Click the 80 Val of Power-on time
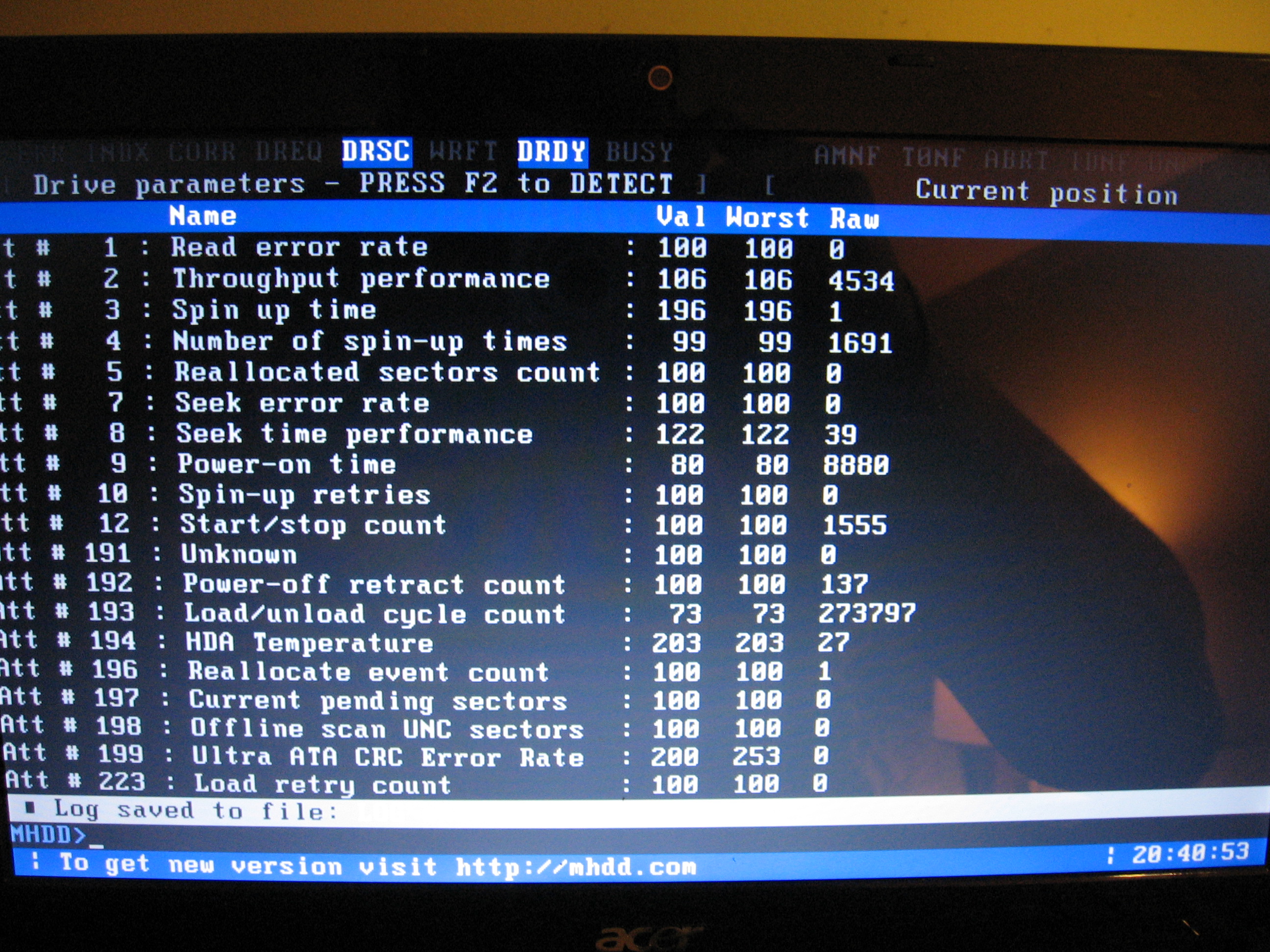Image resolution: width=1270 pixels, height=952 pixels. tap(687, 465)
